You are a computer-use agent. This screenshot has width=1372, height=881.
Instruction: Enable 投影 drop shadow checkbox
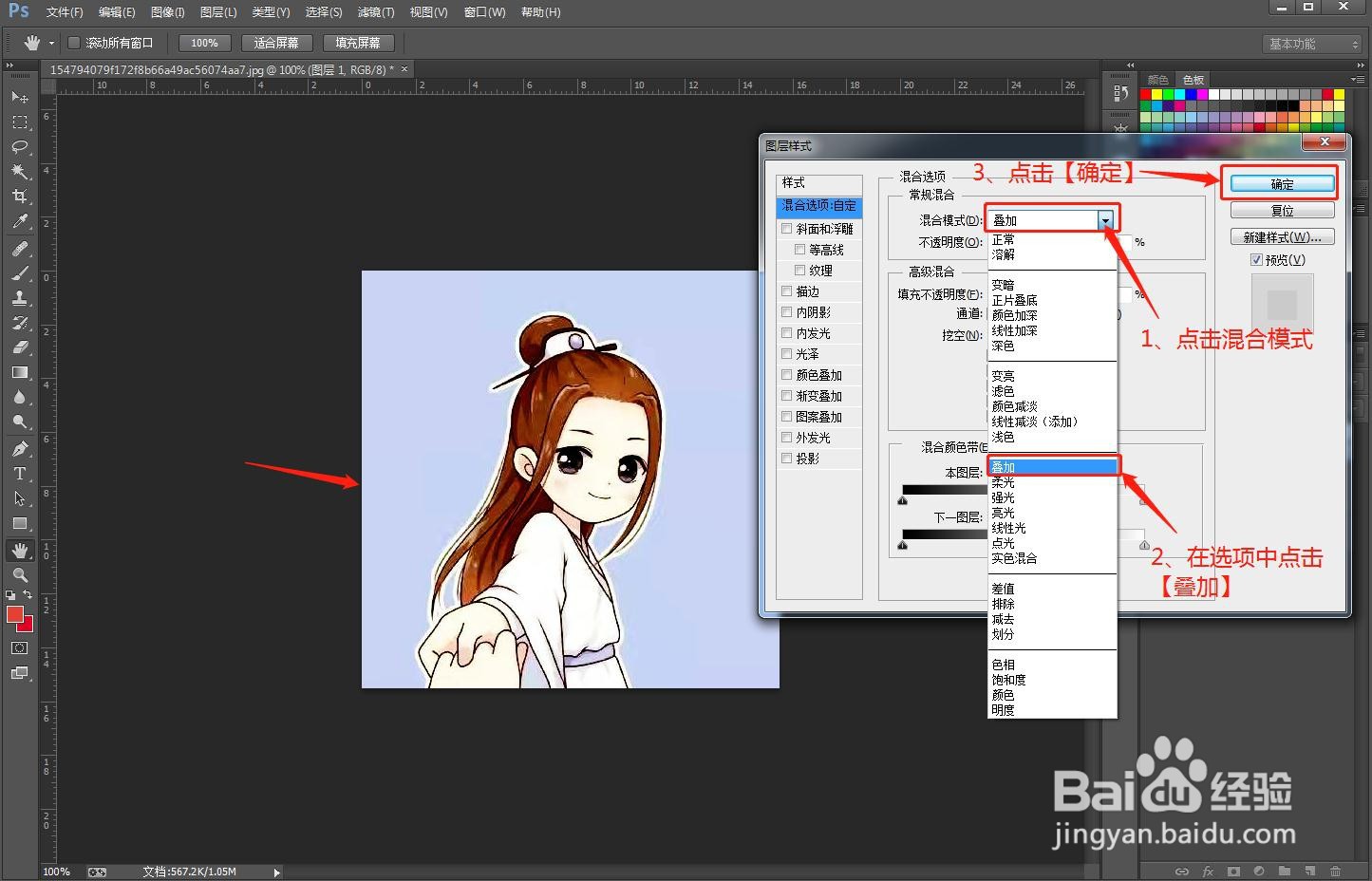[786, 459]
